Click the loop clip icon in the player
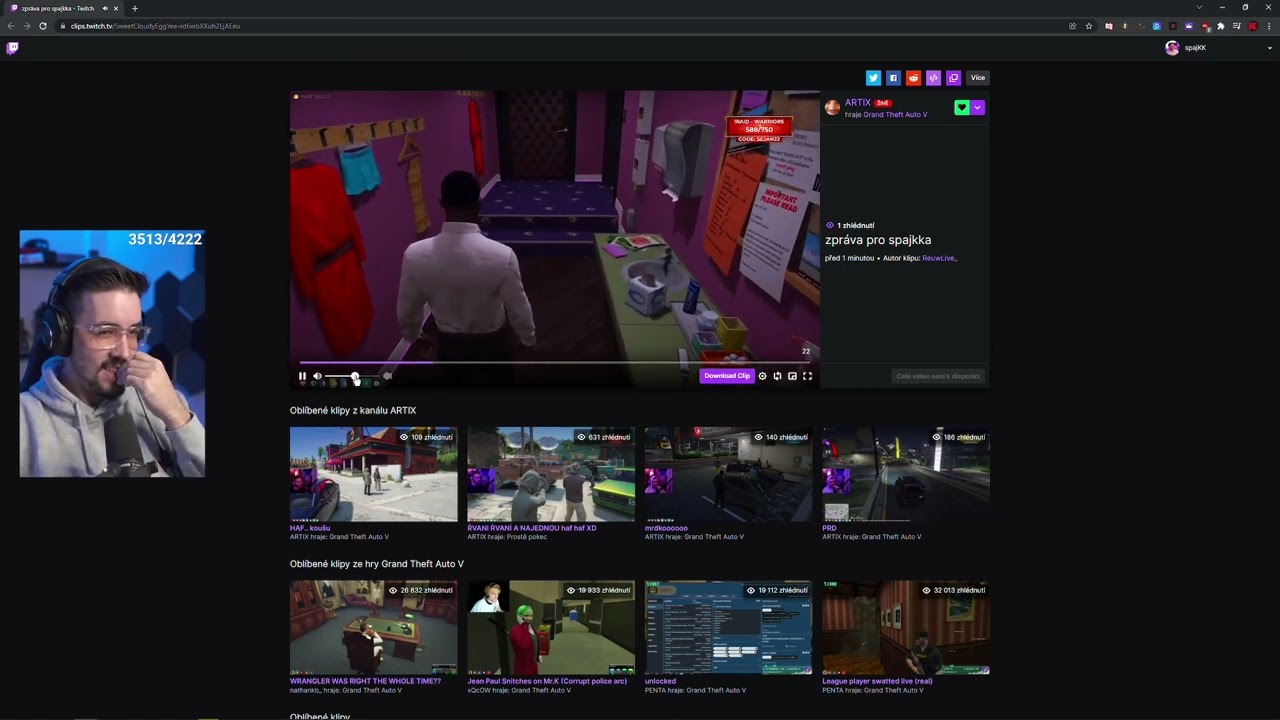 point(777,376)
